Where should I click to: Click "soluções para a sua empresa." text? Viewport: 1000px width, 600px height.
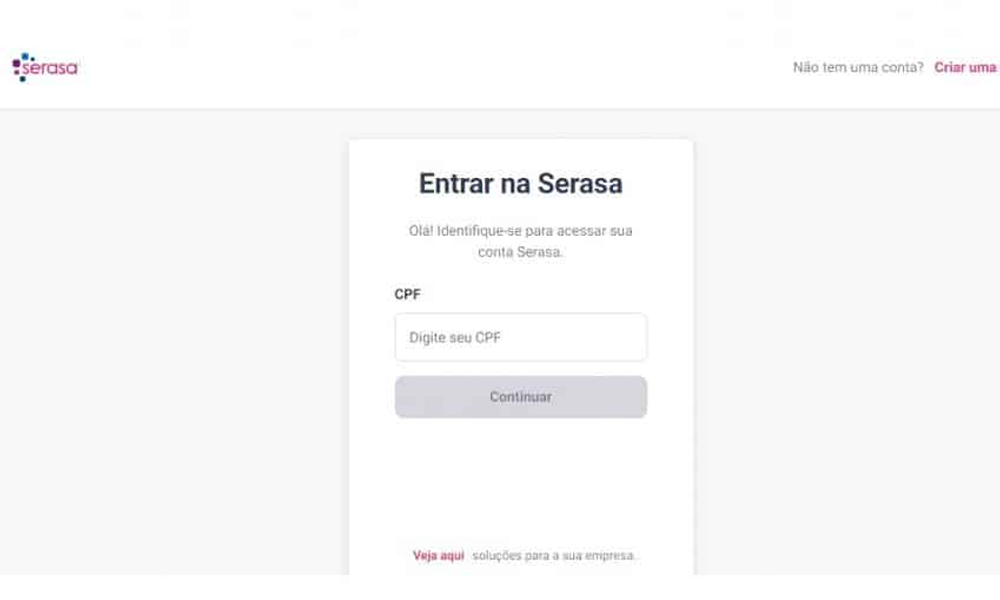(554, 555)
